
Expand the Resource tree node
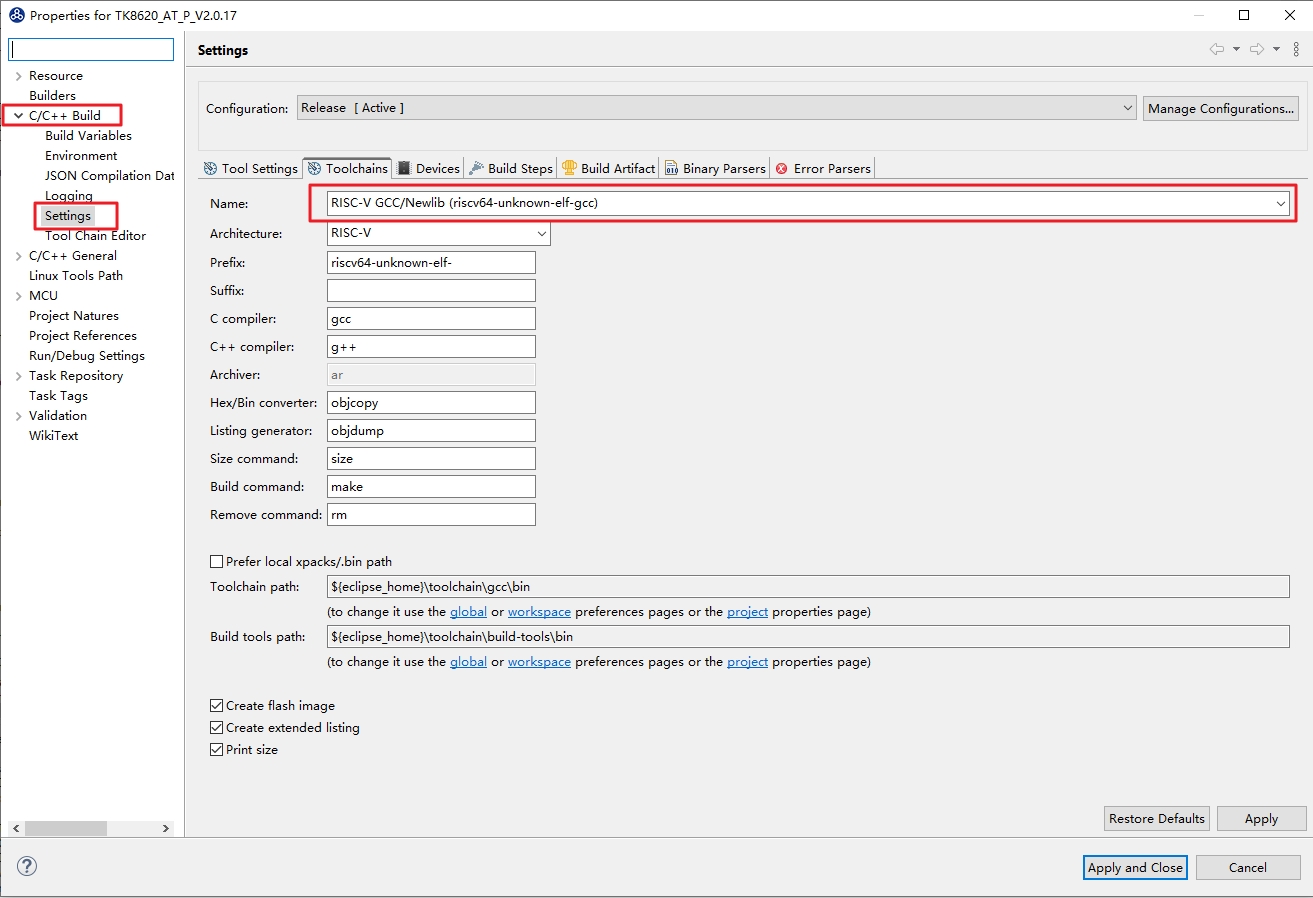(18, 76)
